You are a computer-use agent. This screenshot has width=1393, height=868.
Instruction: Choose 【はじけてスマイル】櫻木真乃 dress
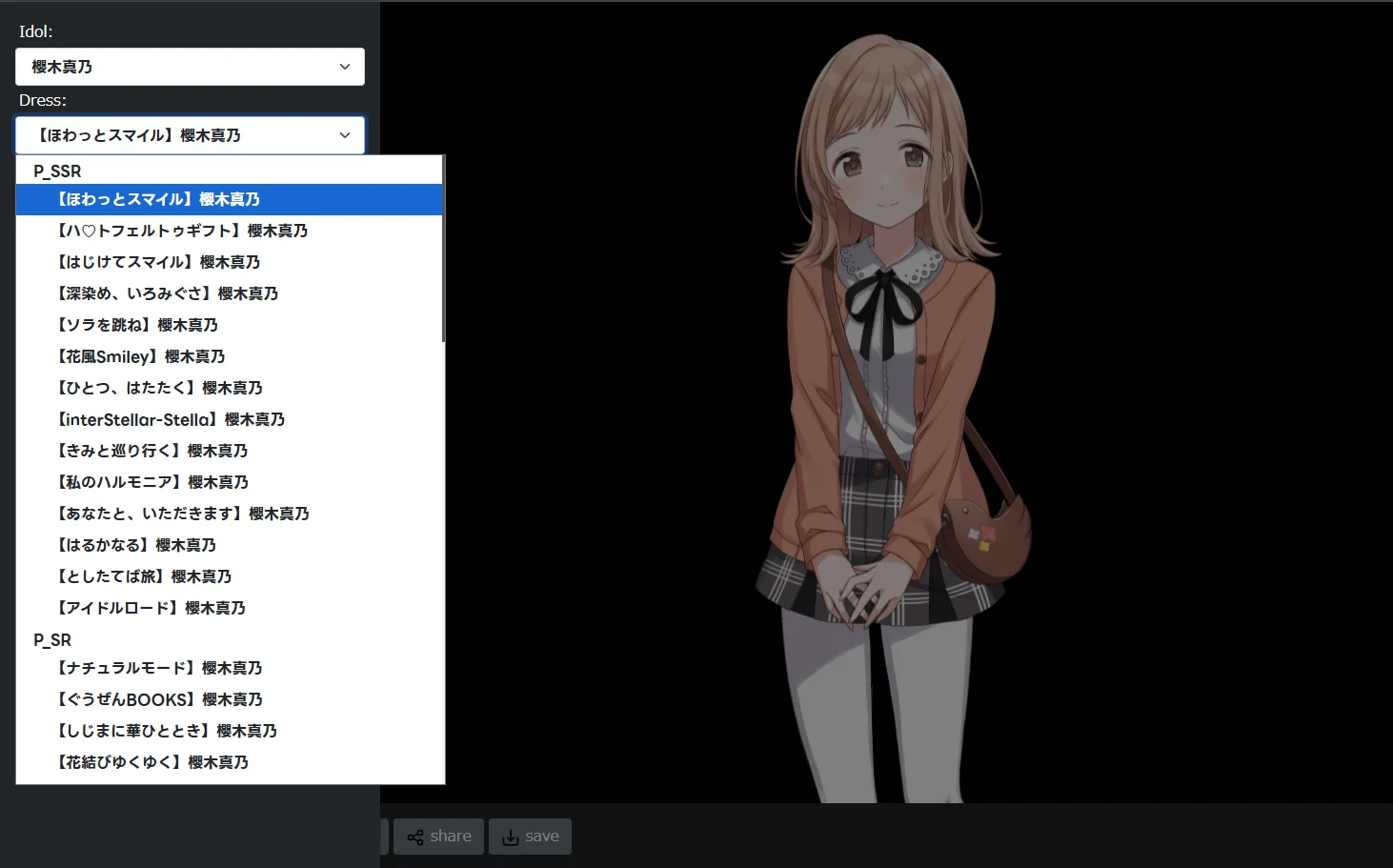(x=158, y=262)
